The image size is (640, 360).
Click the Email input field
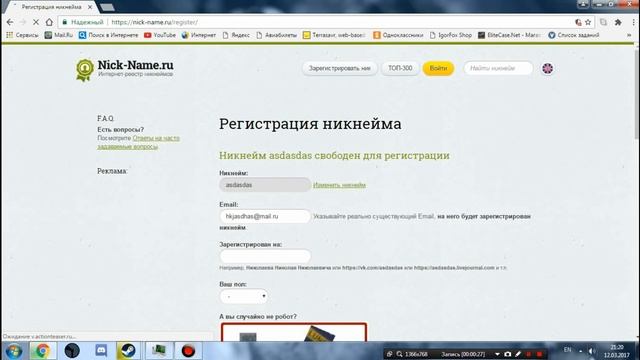265,216
